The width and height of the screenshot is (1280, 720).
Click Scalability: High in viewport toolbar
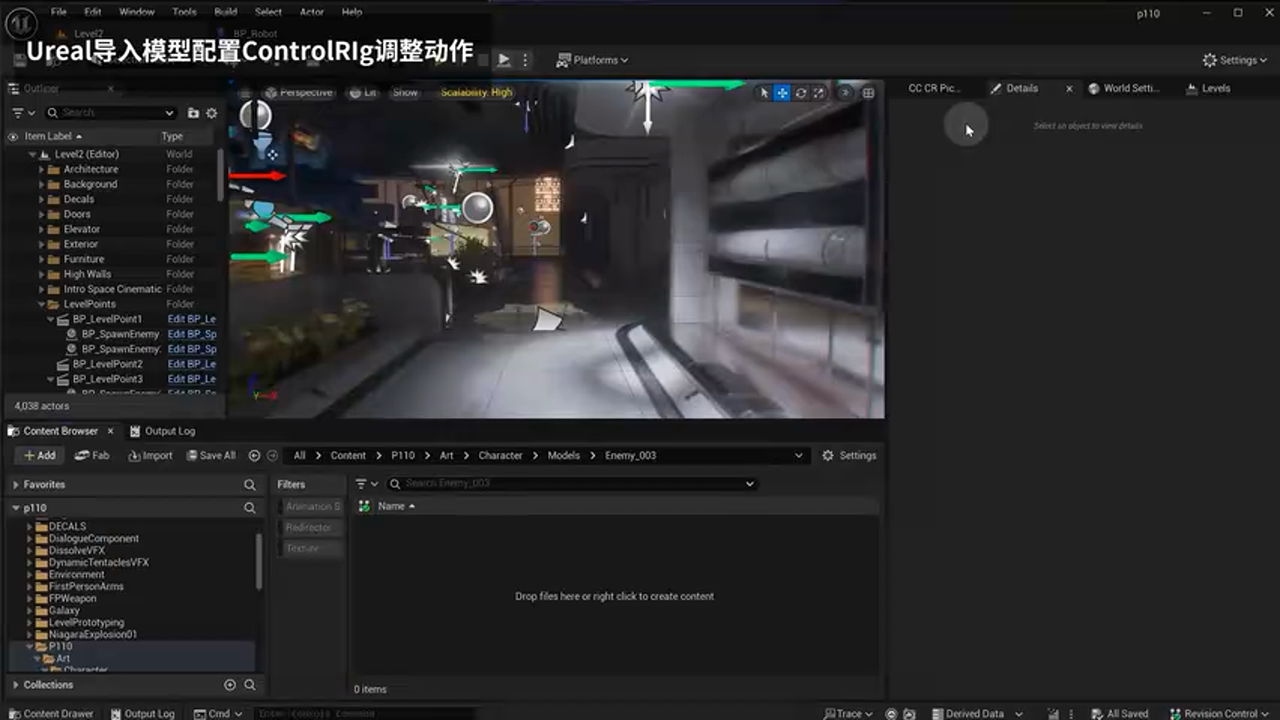point(477,92)
